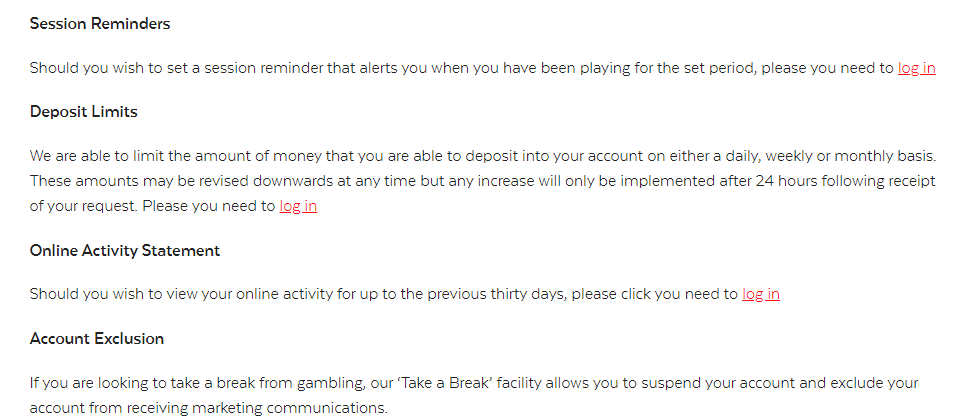Select the Session Reminders heading
Viewport: 970px width, 418px height.
coord(100,24)
